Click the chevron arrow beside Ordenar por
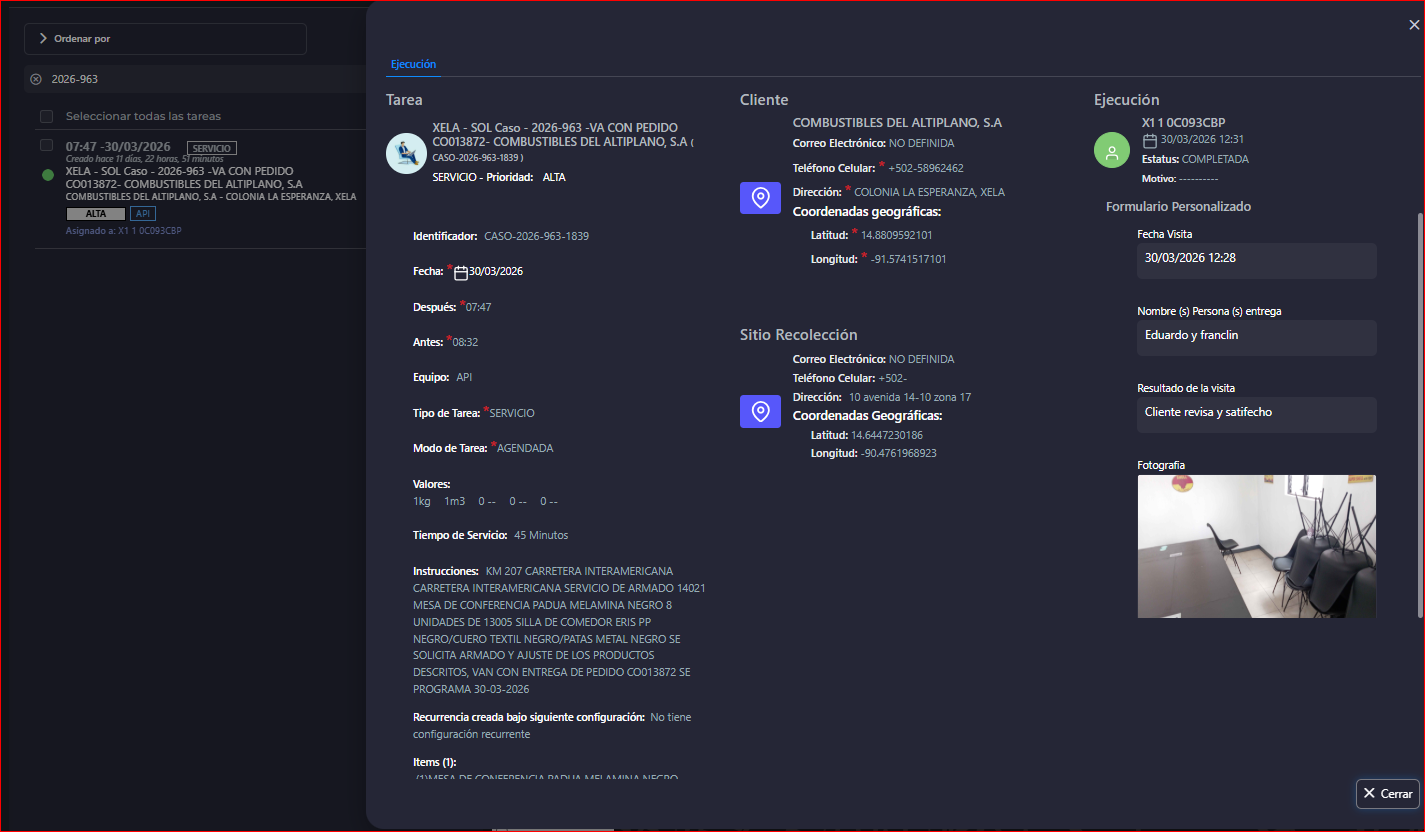 point(43,39)
